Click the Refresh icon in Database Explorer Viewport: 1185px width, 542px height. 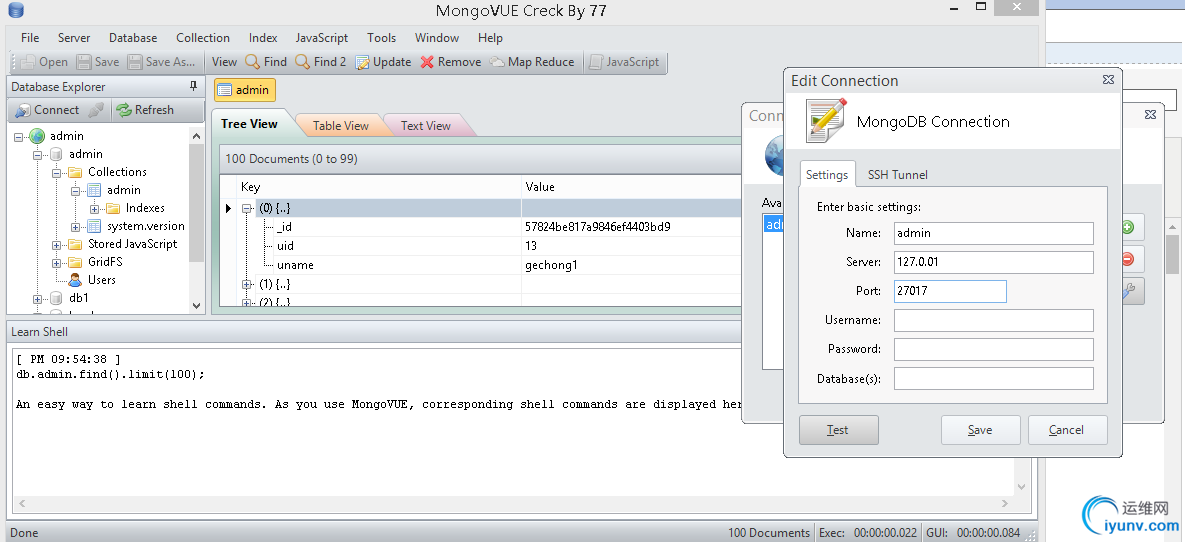(x=124, y=110)
